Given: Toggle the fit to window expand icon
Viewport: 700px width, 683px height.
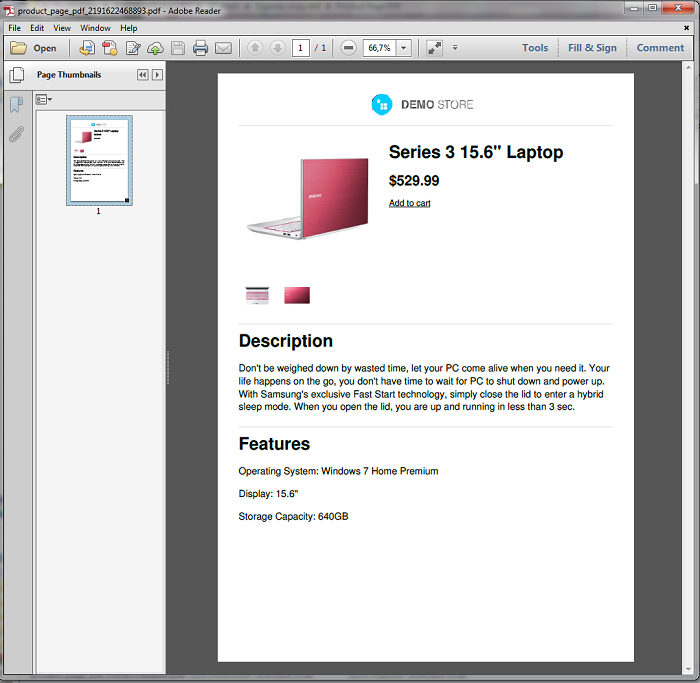Looking at the screenshot, I should point(434,48).
